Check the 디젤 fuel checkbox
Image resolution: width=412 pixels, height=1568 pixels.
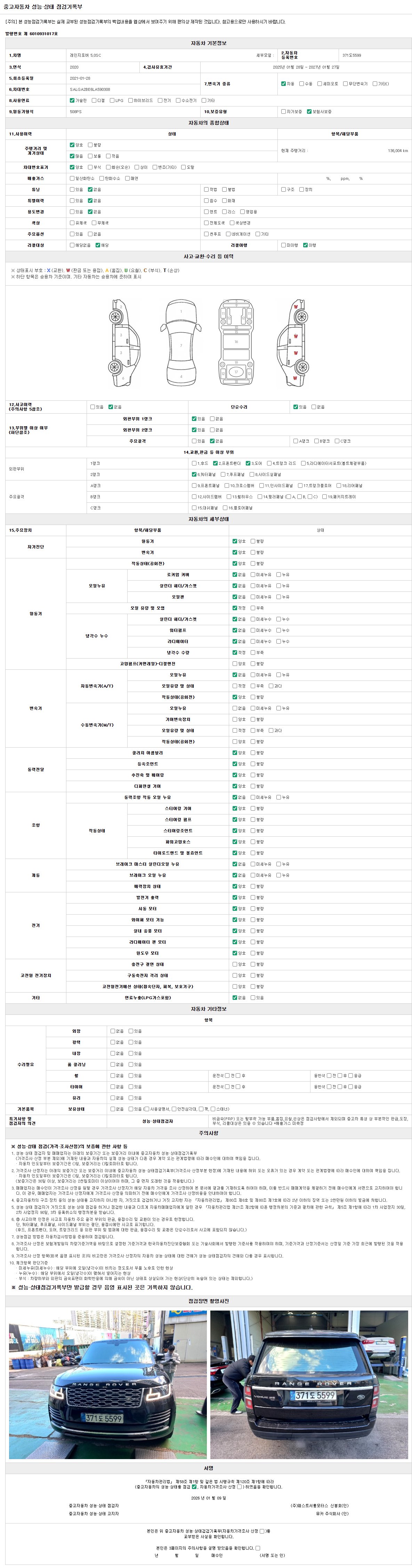[94, 101]
